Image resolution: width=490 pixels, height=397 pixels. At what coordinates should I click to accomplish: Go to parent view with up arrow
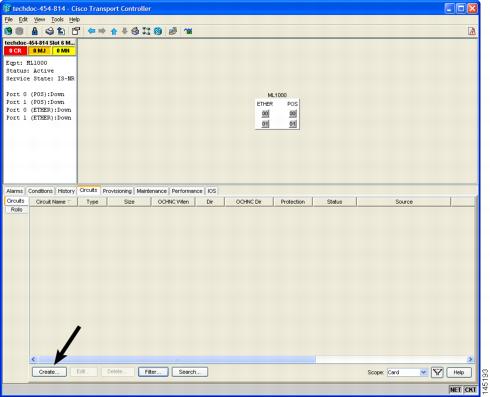[114, 31]
